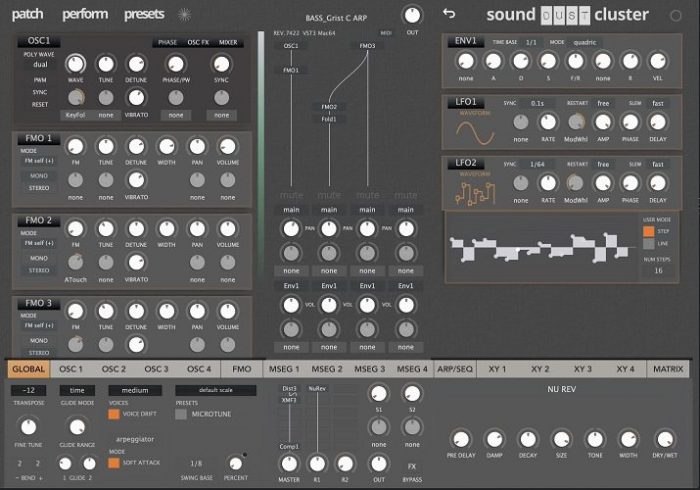
Task: Click the sunburst icon beside presets
Action: coord(183,15)
